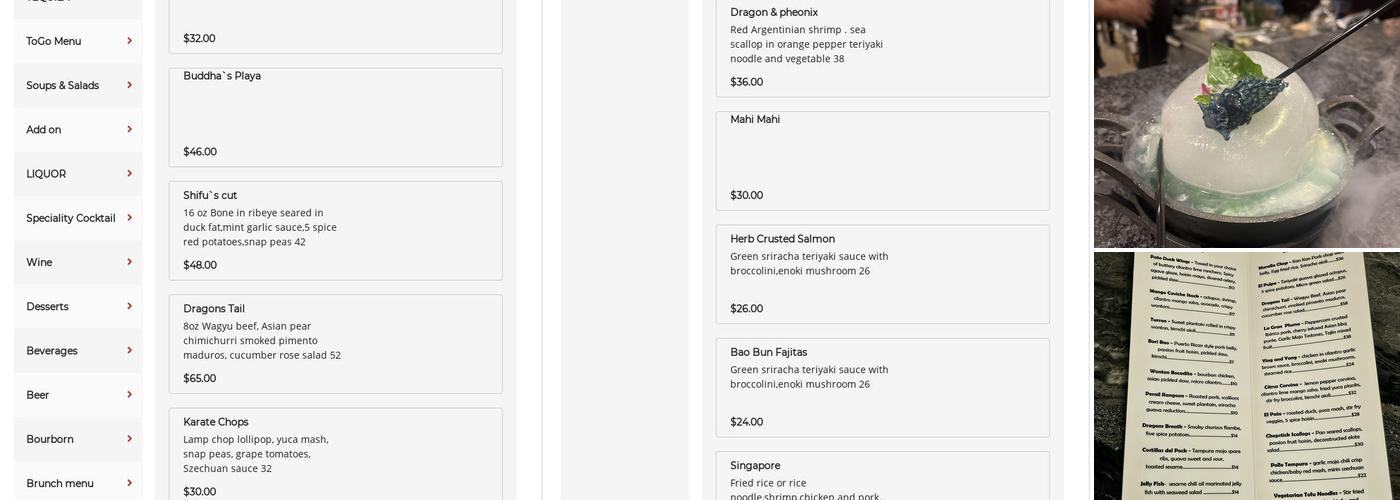Choose the Dragons Tail dish card
Viewport: 1400px width, 500px height.
pyautogui.click(x=335, y=343)
